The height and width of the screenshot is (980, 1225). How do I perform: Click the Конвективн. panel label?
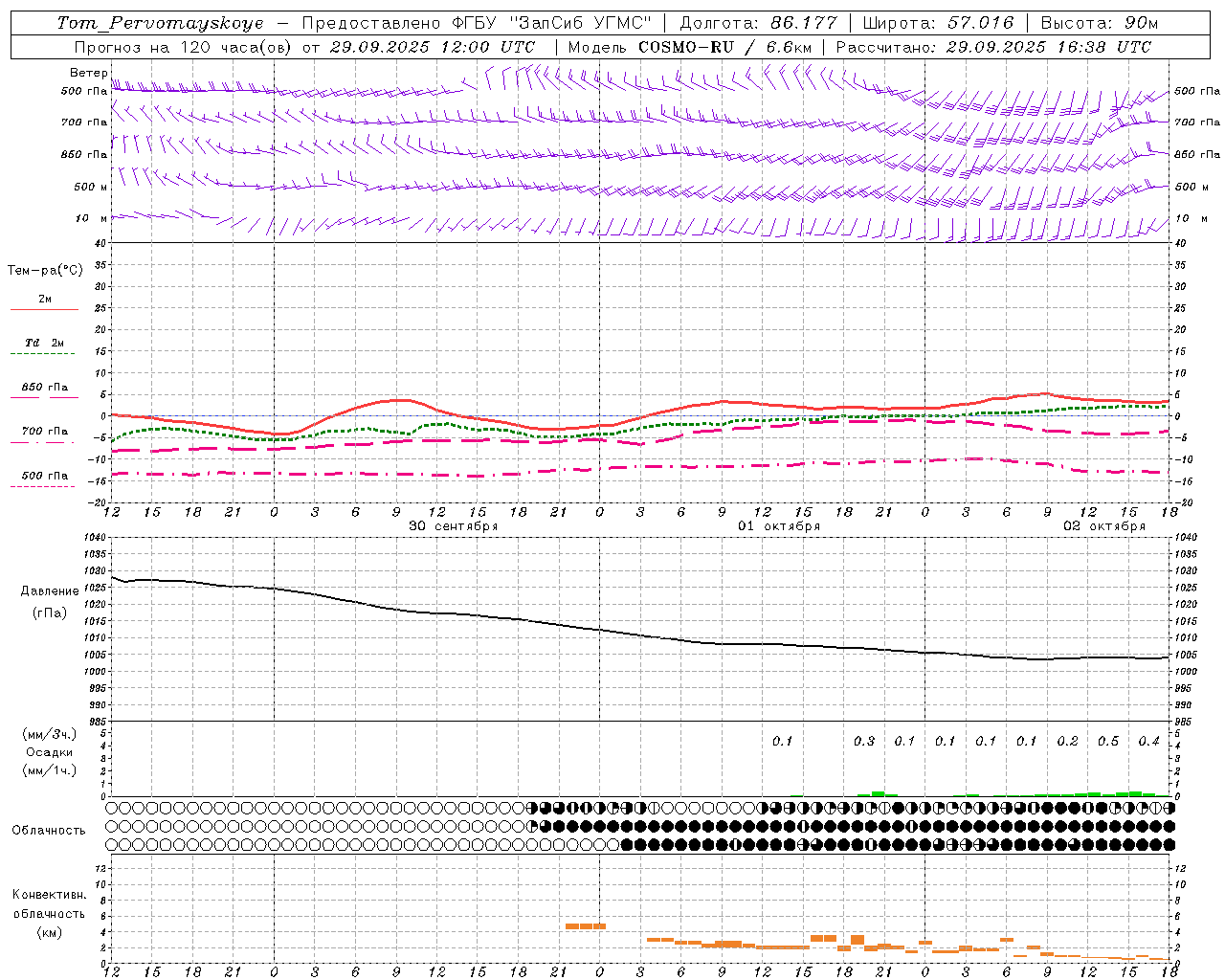(49, 895)
